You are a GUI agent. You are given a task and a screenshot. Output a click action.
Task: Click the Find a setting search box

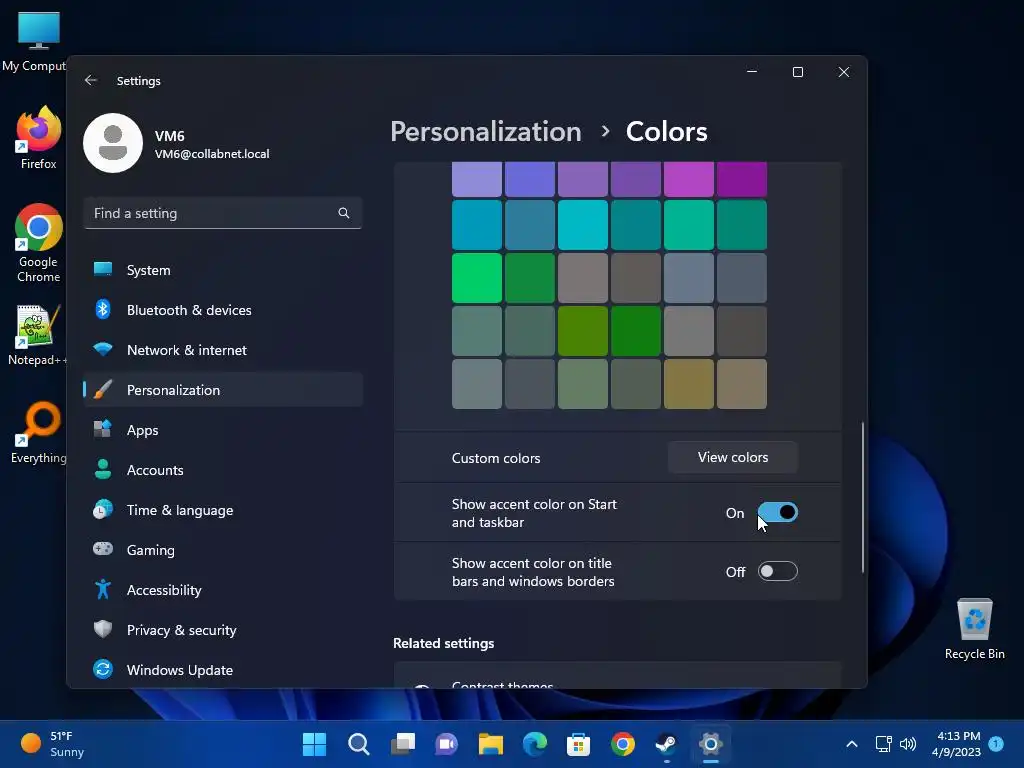(x=223, y=213)
